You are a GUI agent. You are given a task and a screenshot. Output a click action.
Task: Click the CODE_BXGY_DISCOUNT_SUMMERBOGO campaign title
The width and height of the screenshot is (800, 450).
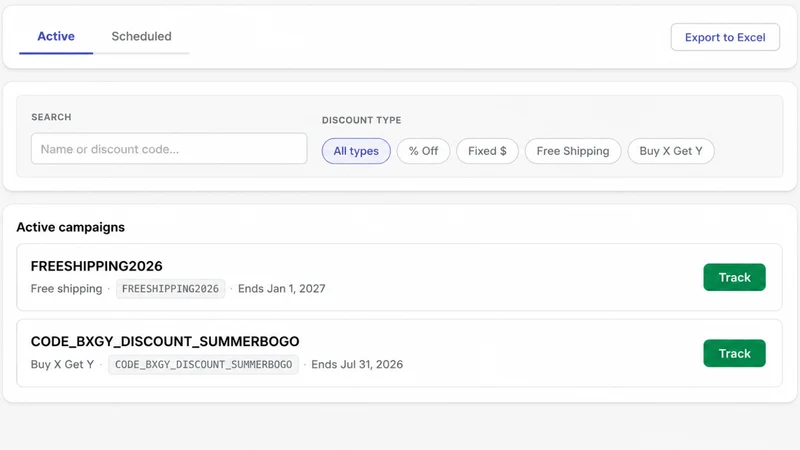165,341
